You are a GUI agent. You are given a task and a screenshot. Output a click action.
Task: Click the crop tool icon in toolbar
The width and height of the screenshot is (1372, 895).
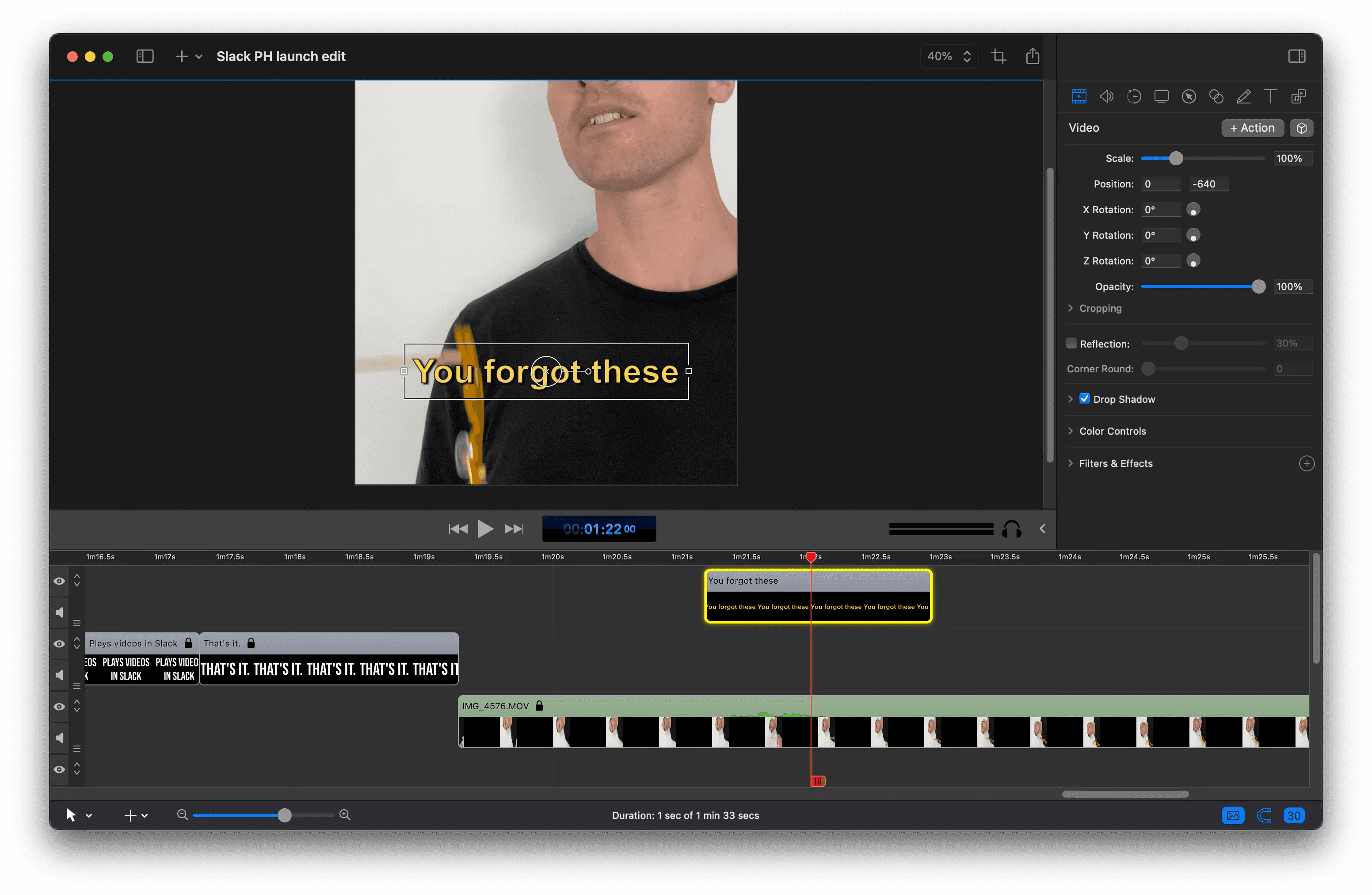tap(999, 56)
